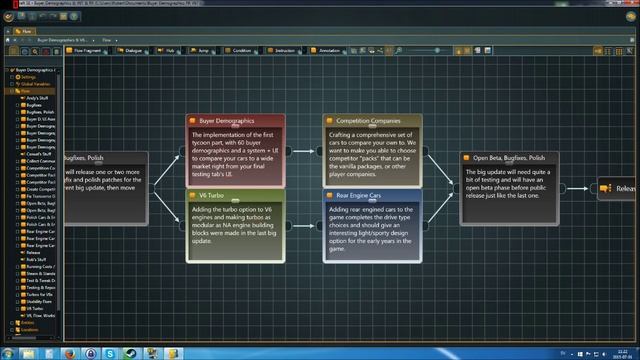Expand the Entities node in navigator
The width and height of the screenshot is (640, 360).
(12, 323)
